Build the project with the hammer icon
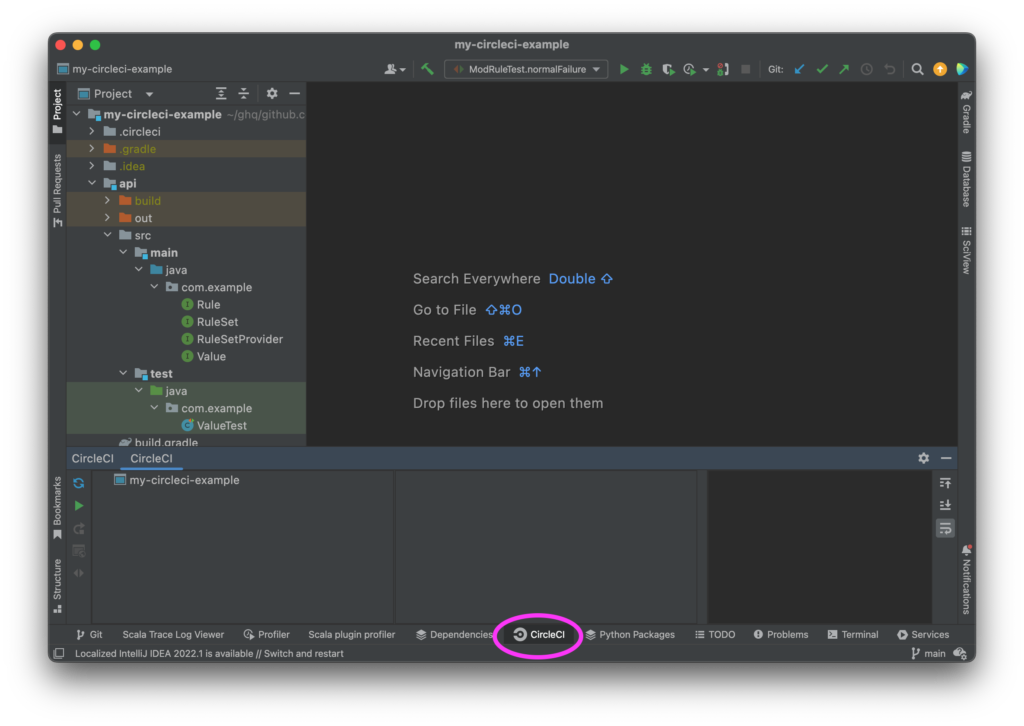 (427, 69)
